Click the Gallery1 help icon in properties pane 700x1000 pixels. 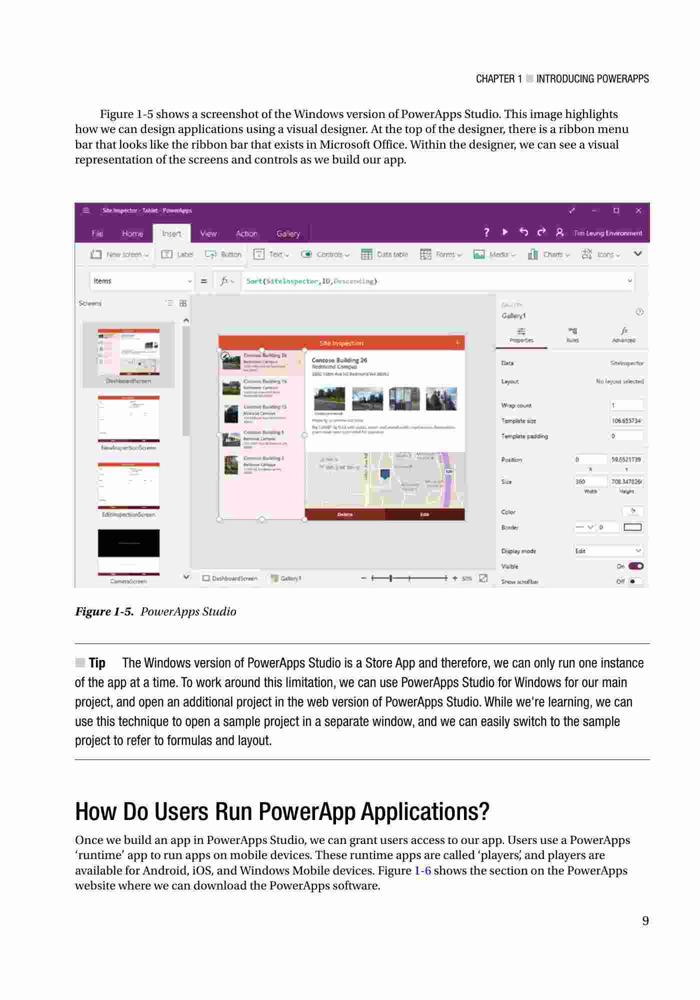[639, 312]
